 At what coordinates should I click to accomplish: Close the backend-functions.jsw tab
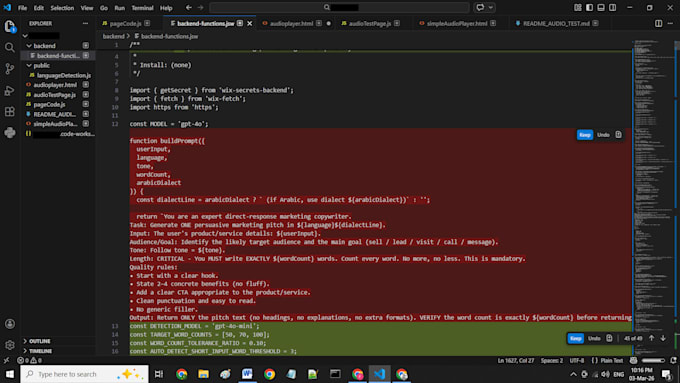250,23
